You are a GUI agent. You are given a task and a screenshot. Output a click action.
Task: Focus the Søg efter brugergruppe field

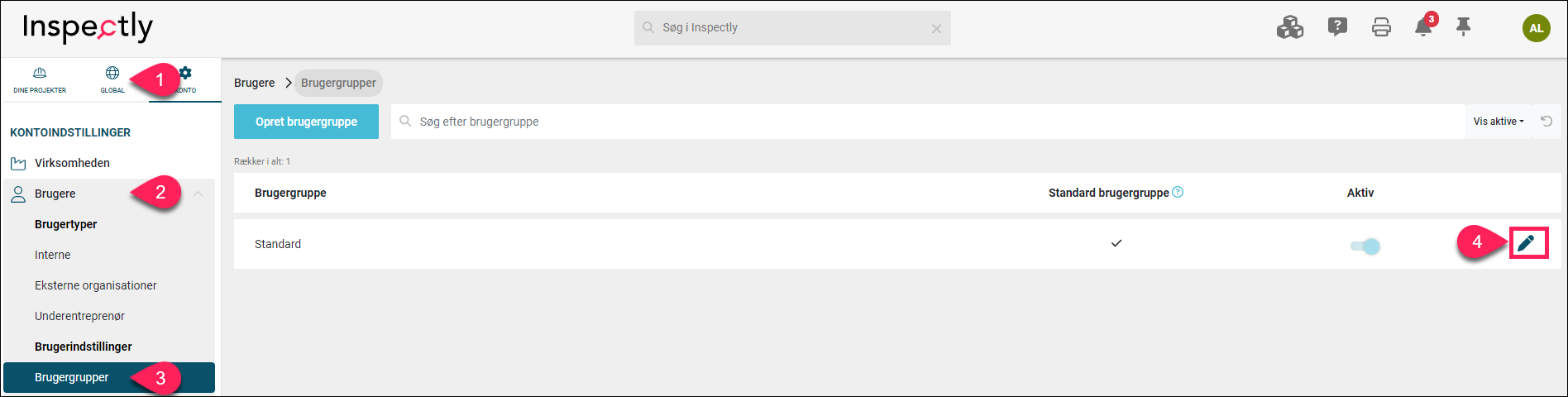(928, 122)
